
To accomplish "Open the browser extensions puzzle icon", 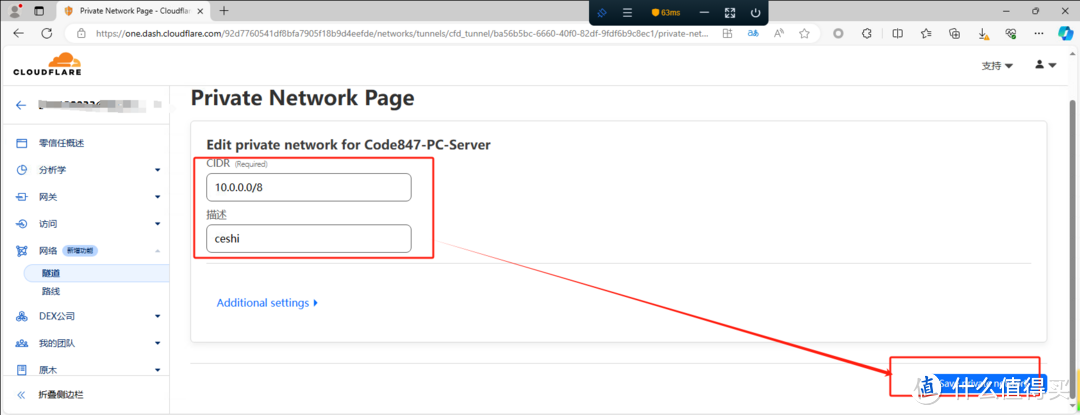I will pyautogui.click(x=867, y=33).
